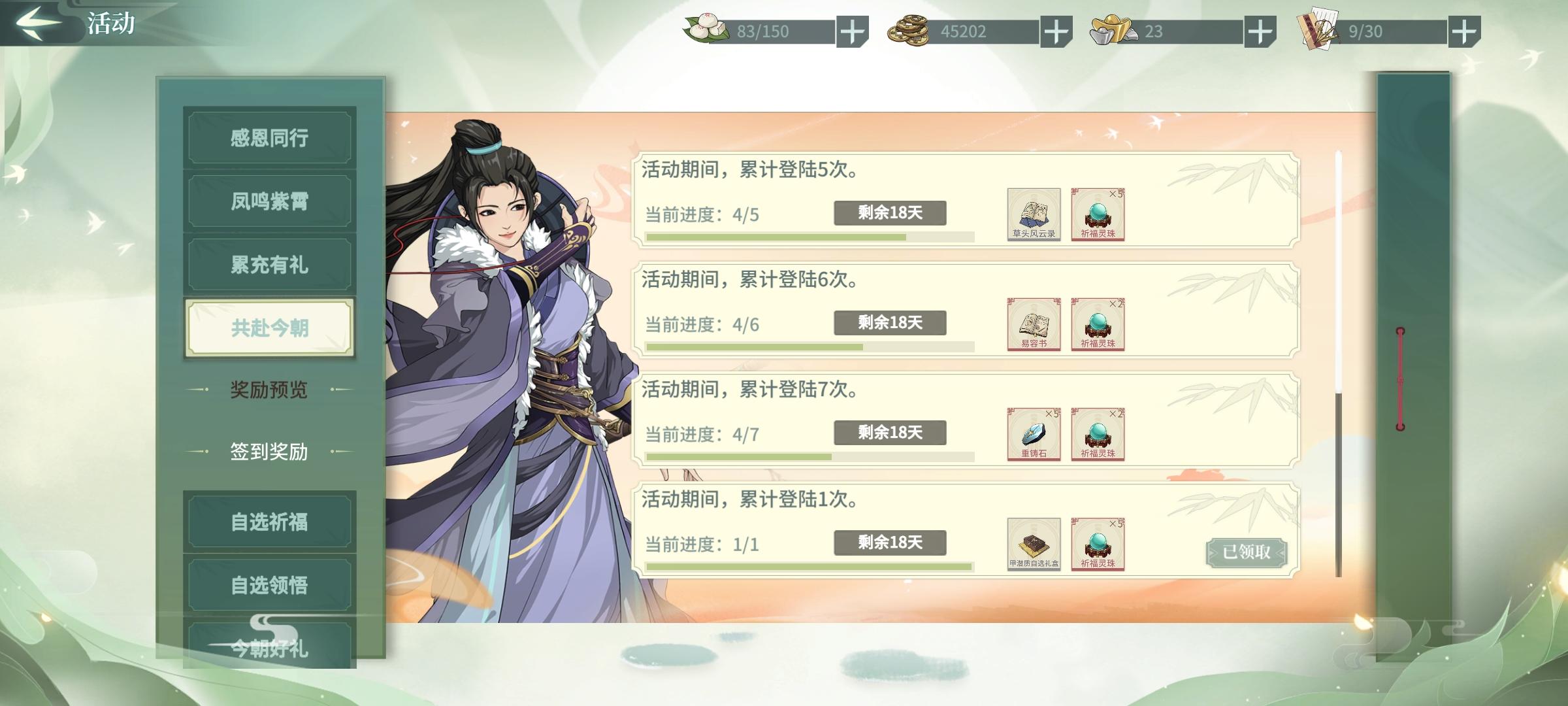Image resolution: width=1568 pixels, height=706 pixels.
Task: Select the 重铸石 reward icon
Action: click(1034, 434)
